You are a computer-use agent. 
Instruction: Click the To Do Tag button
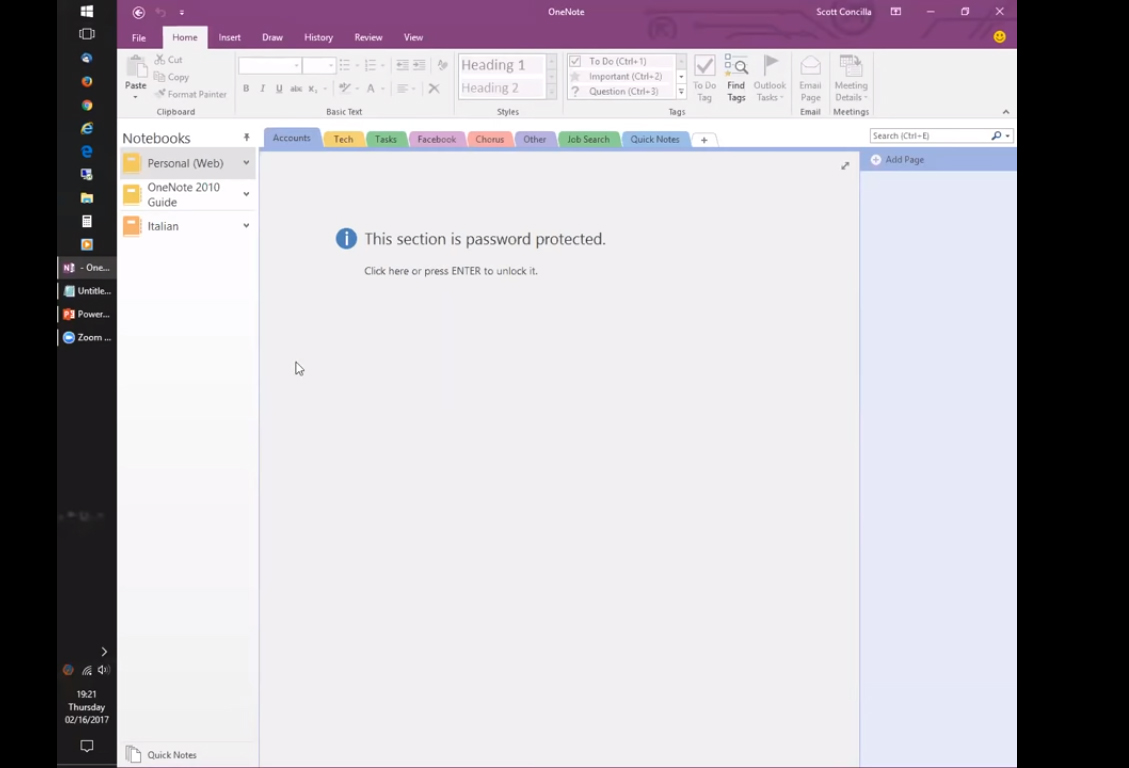(x=704, y=78)
